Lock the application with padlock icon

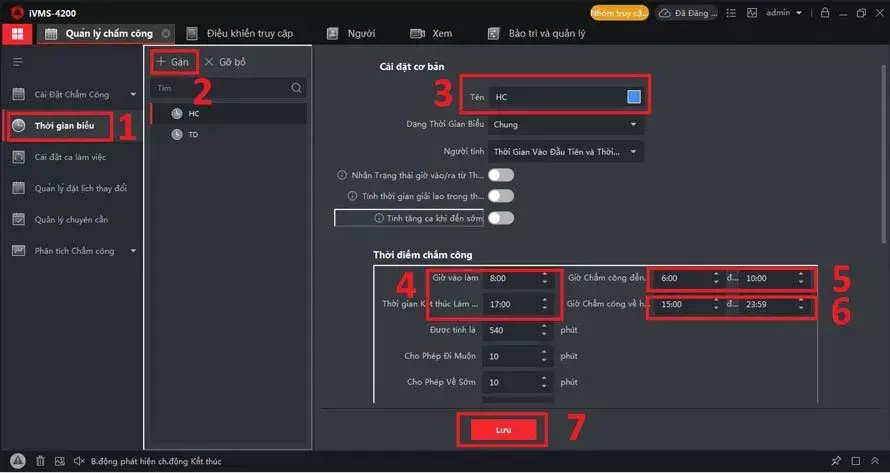[x=825, y=12]
